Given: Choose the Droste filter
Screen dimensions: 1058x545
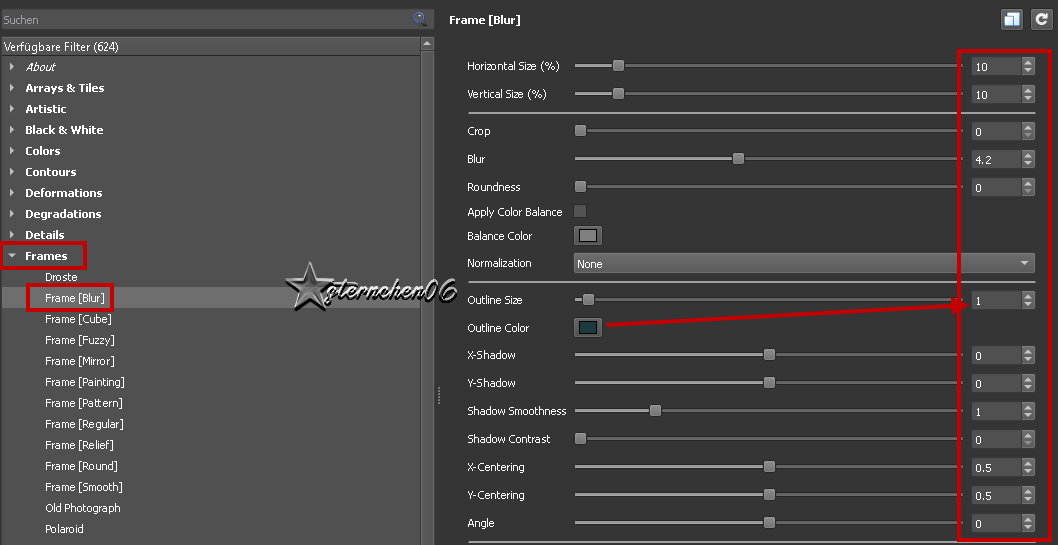Looking at the screenshot, I should (61, 277).
